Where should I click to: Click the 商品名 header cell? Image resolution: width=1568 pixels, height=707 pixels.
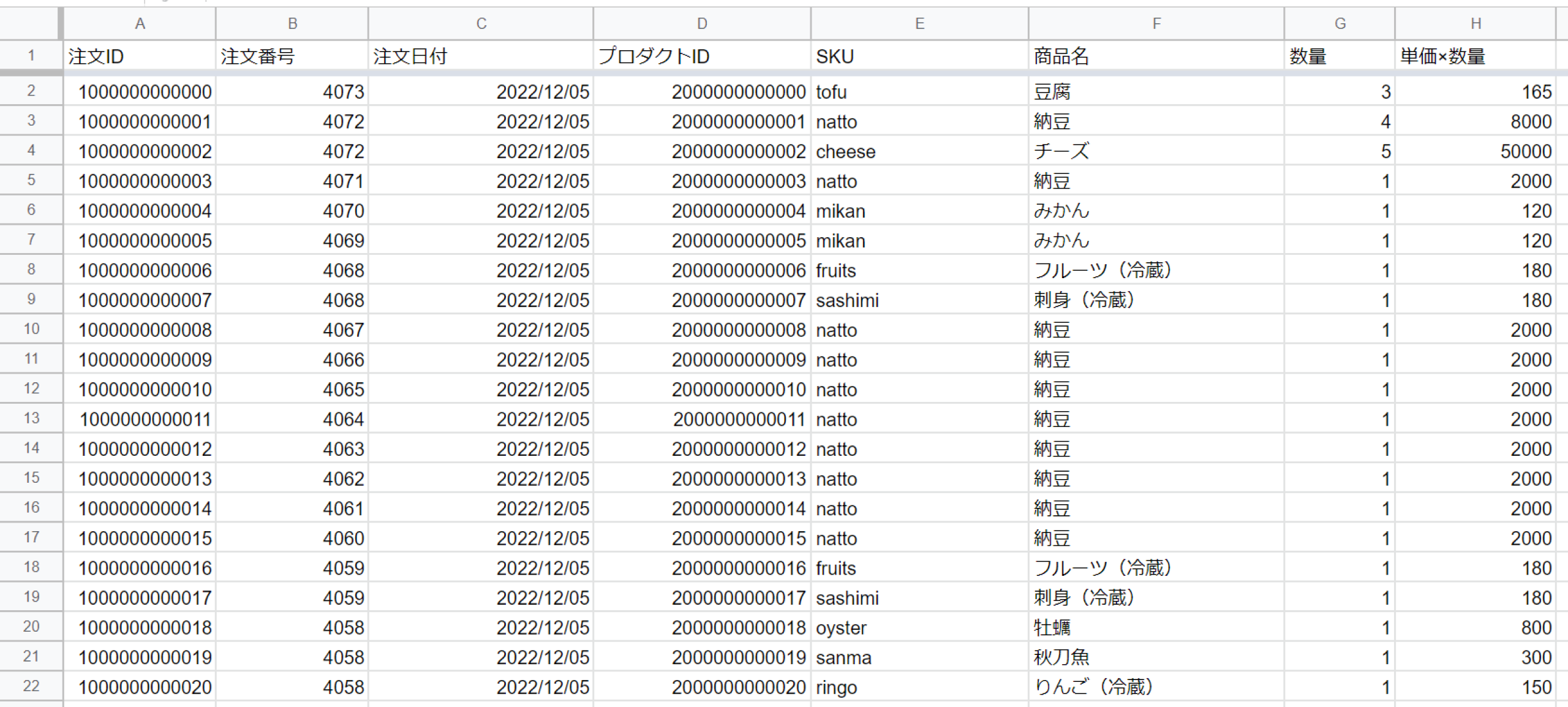(1156, 56)
